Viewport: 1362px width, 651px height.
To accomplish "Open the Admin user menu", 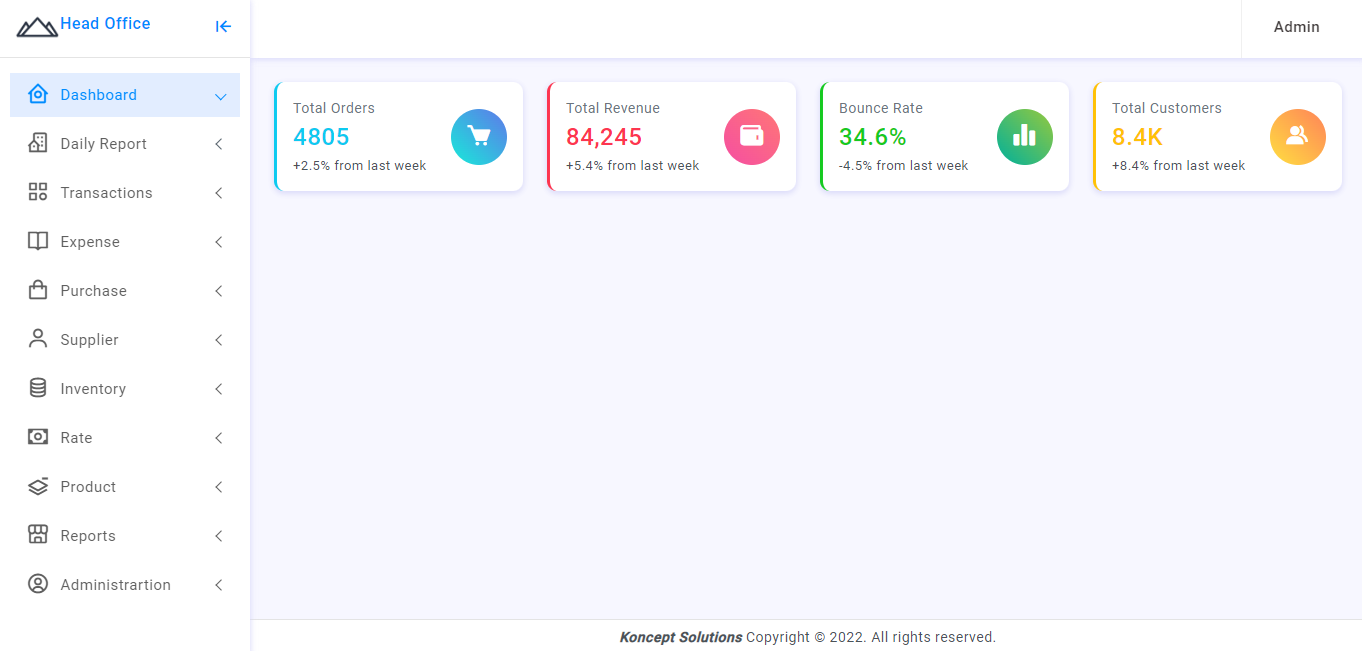I will click(1296, 27).
